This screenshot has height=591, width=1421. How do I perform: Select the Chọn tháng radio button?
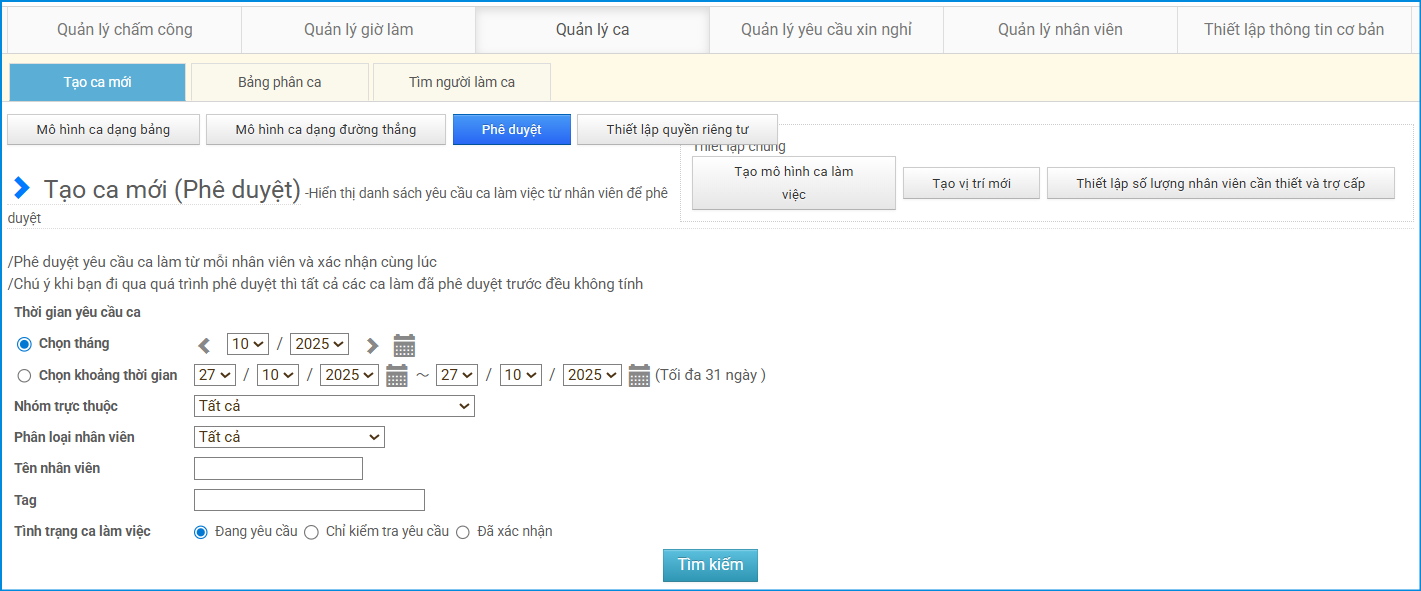[25, 344]
